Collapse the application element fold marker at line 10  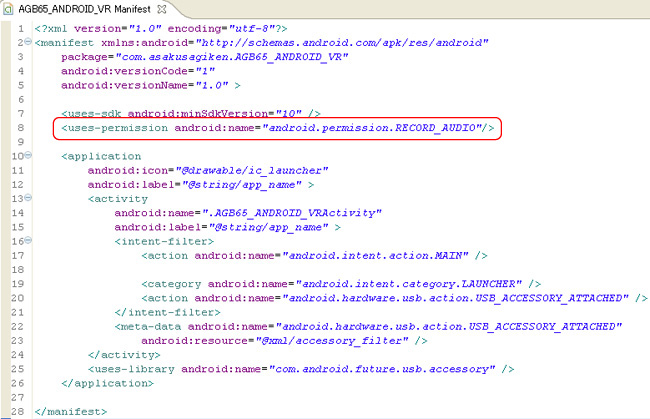tap(28, 155)
